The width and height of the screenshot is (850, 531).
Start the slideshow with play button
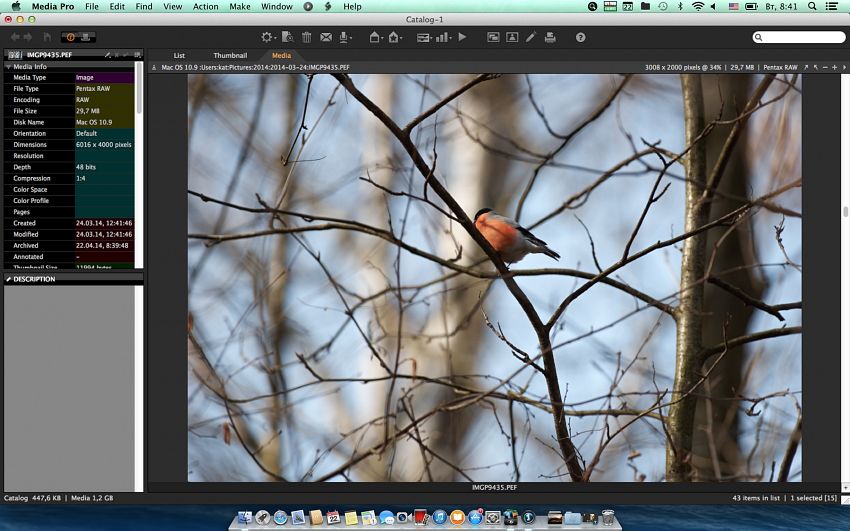[462, 37]
